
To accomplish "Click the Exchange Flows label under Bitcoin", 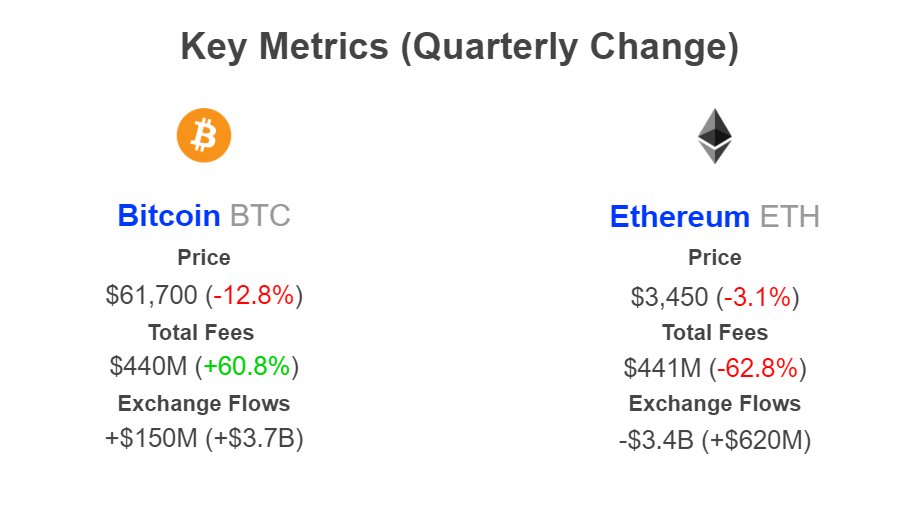I will coord(204,403).
